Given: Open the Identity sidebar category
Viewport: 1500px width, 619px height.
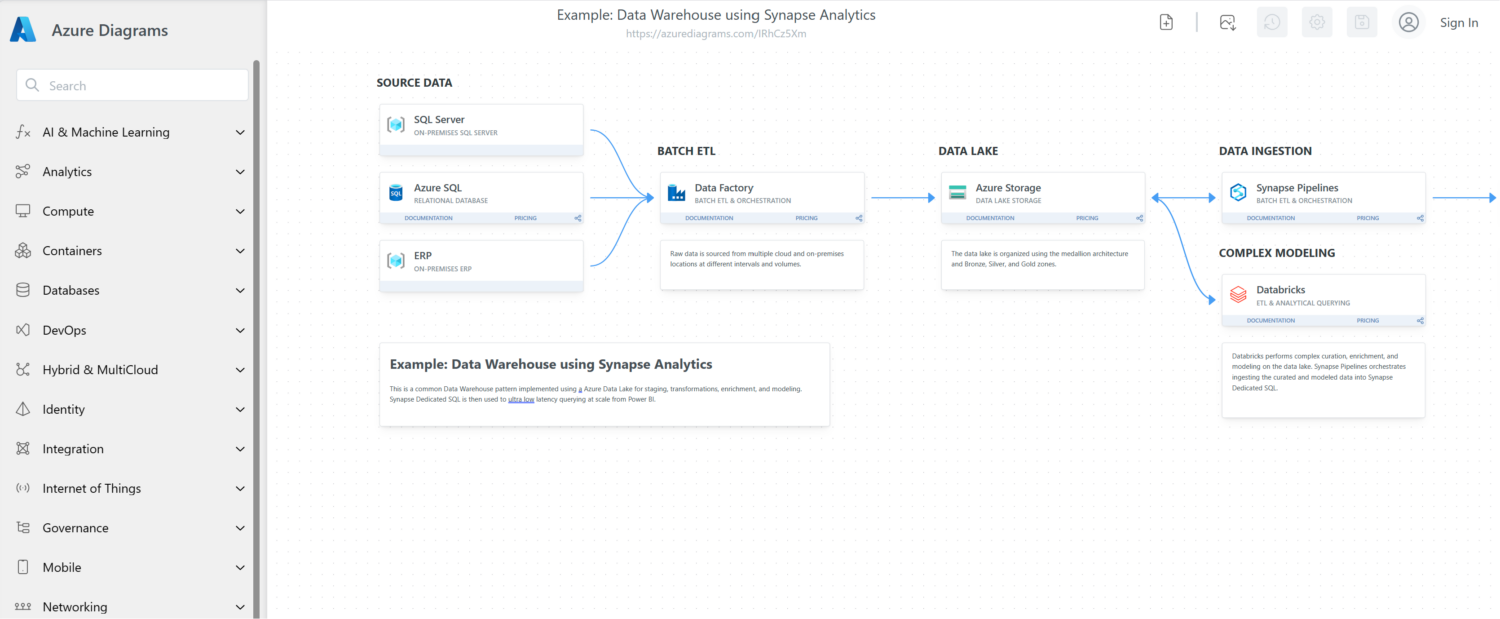Looking at the screenshot, I should click(130, 409).
